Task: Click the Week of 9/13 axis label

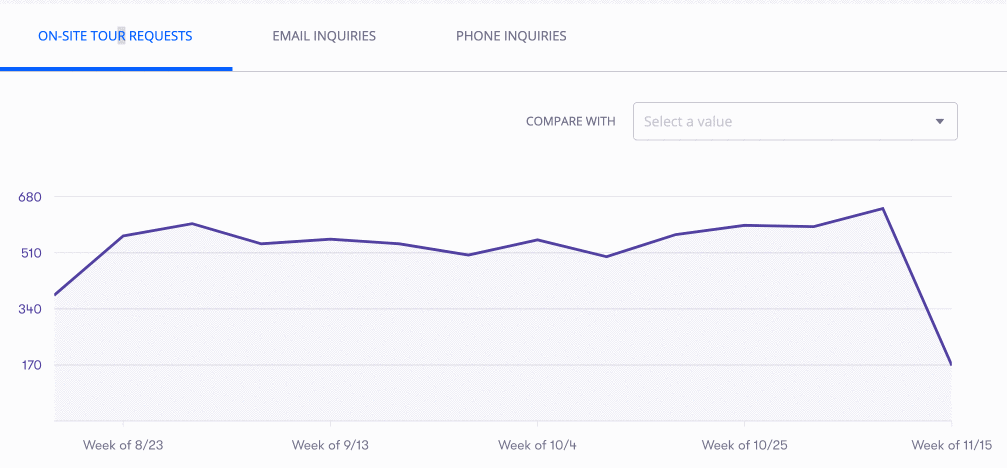Action: pos(330,445)
